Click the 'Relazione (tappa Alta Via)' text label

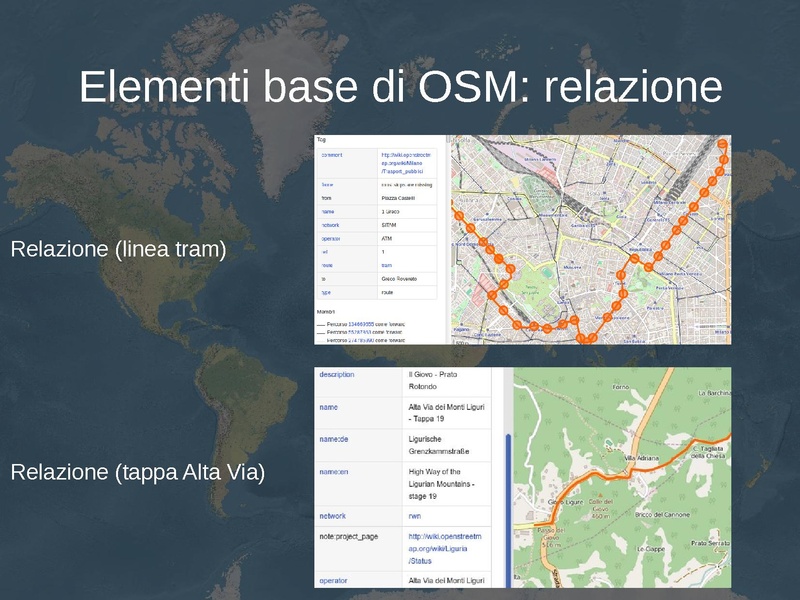coord(137,472)
